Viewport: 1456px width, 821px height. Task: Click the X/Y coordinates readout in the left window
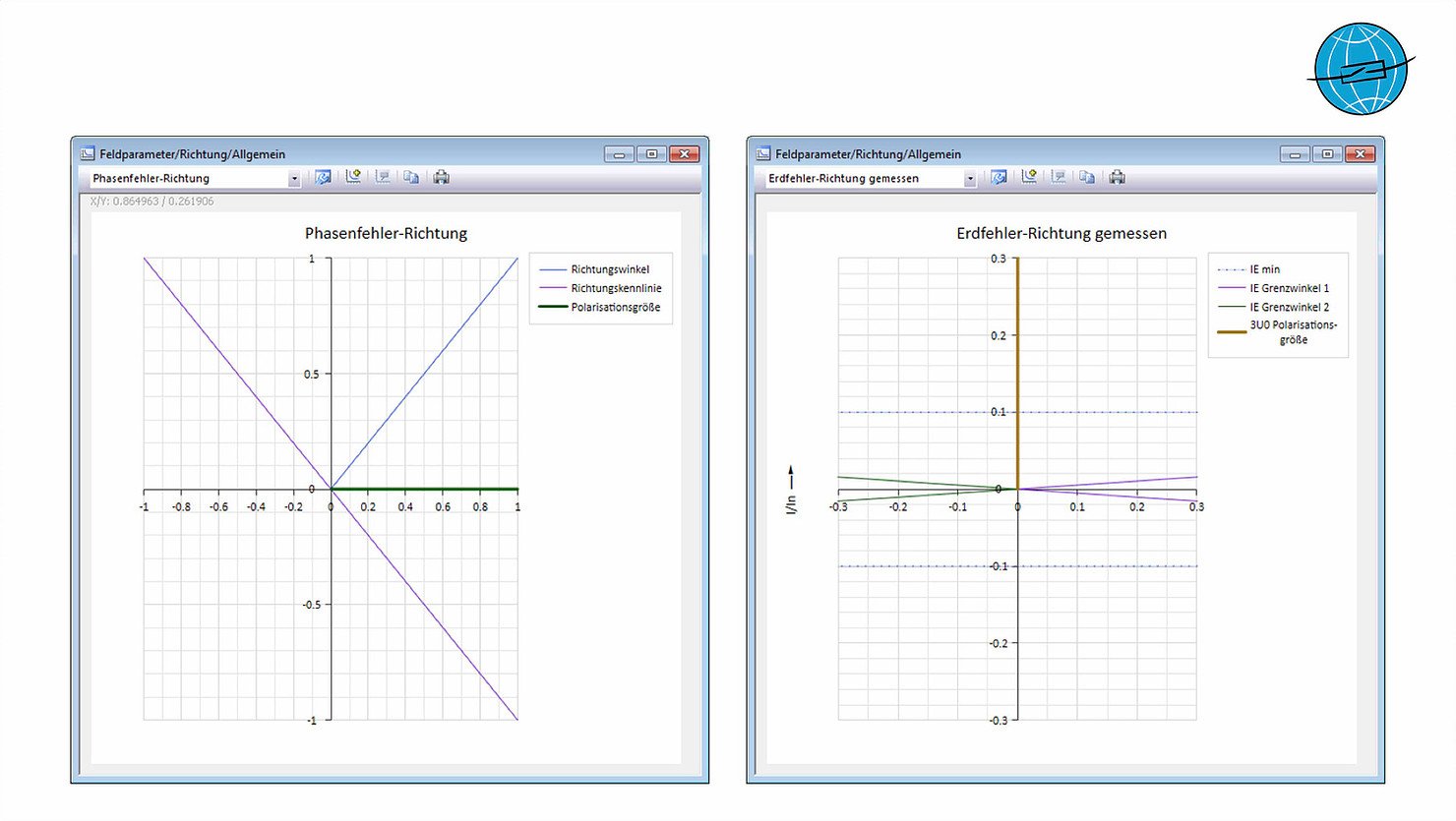(152, 201)
